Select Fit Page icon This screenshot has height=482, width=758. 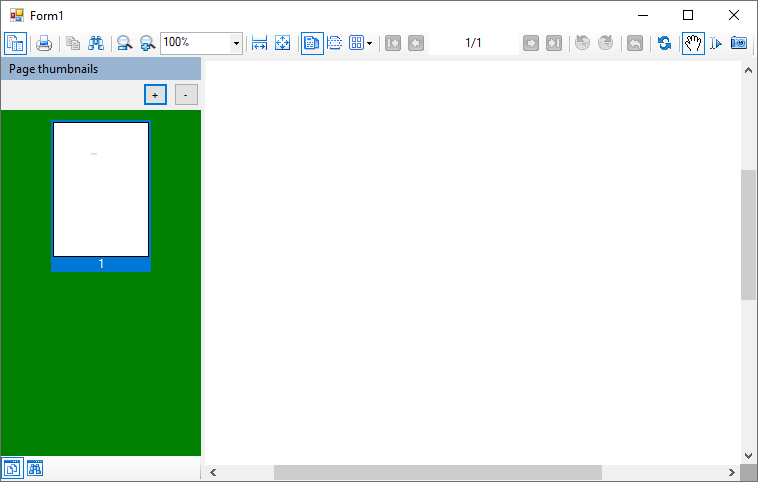(282, 44)
